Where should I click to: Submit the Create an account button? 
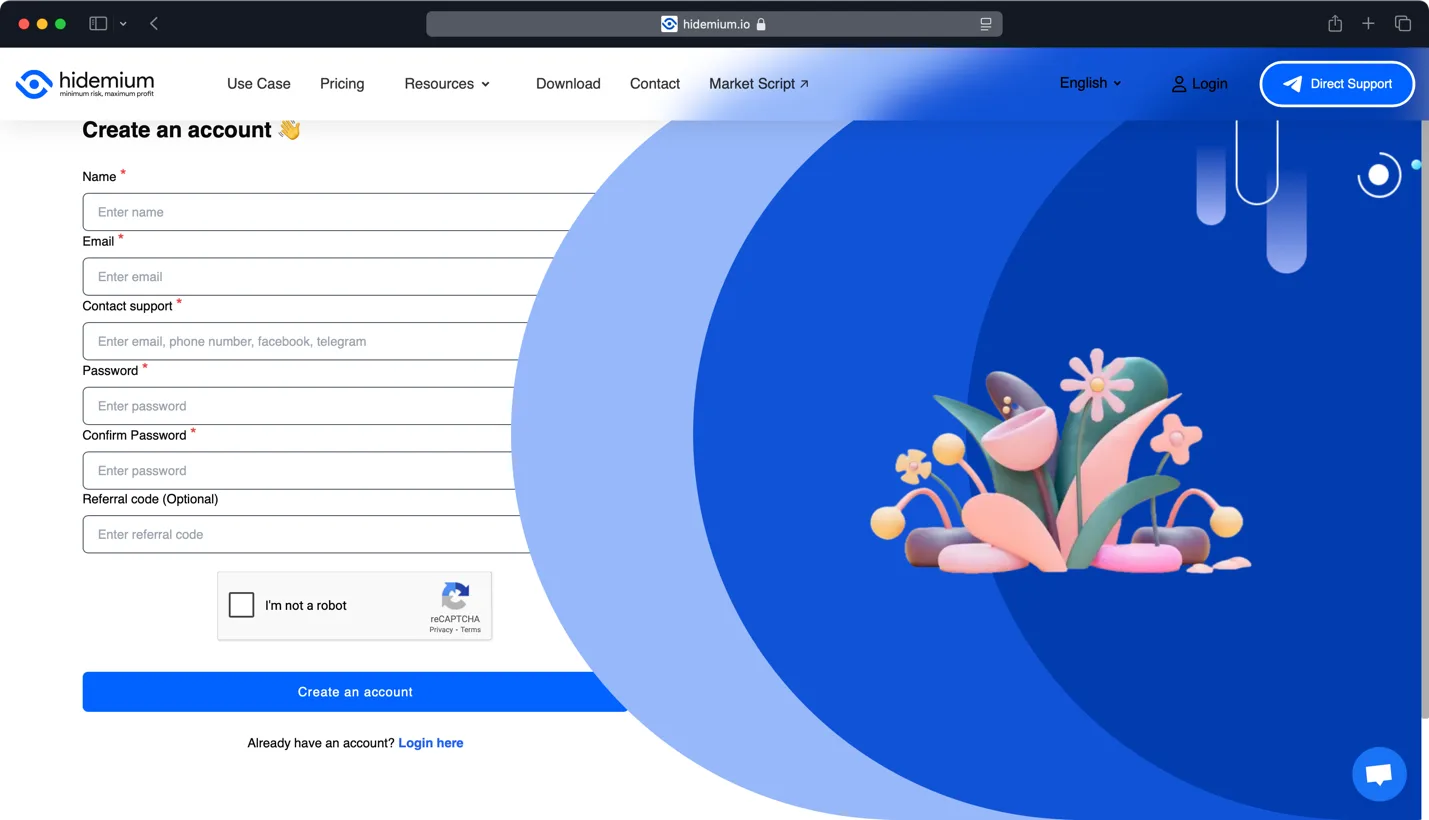tap(355, 692)
